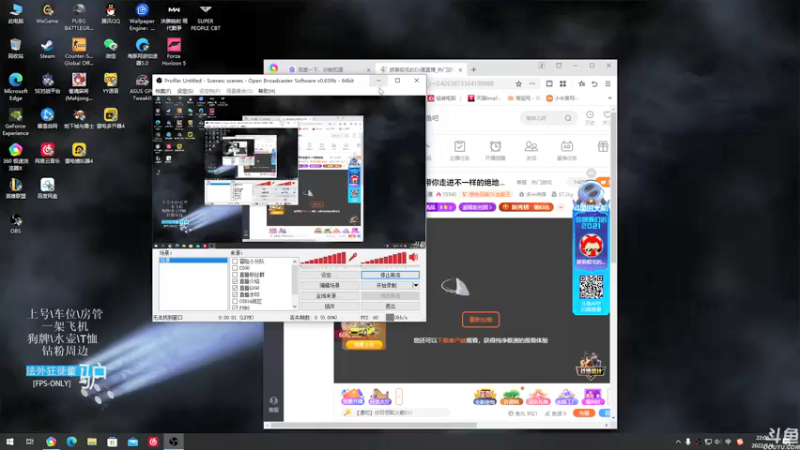Click the Exit button in OBS
Viewport: 800px width, 450px height.
tap(390, 306)
